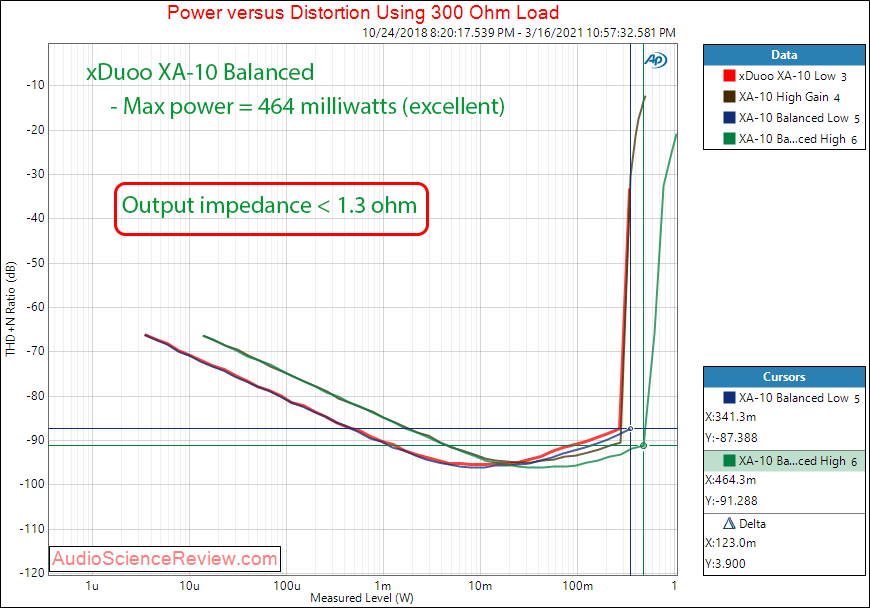Select highlighted 'XA-10 Ba...ced High' cursor row
870x608 pixels.
point(785,461)
